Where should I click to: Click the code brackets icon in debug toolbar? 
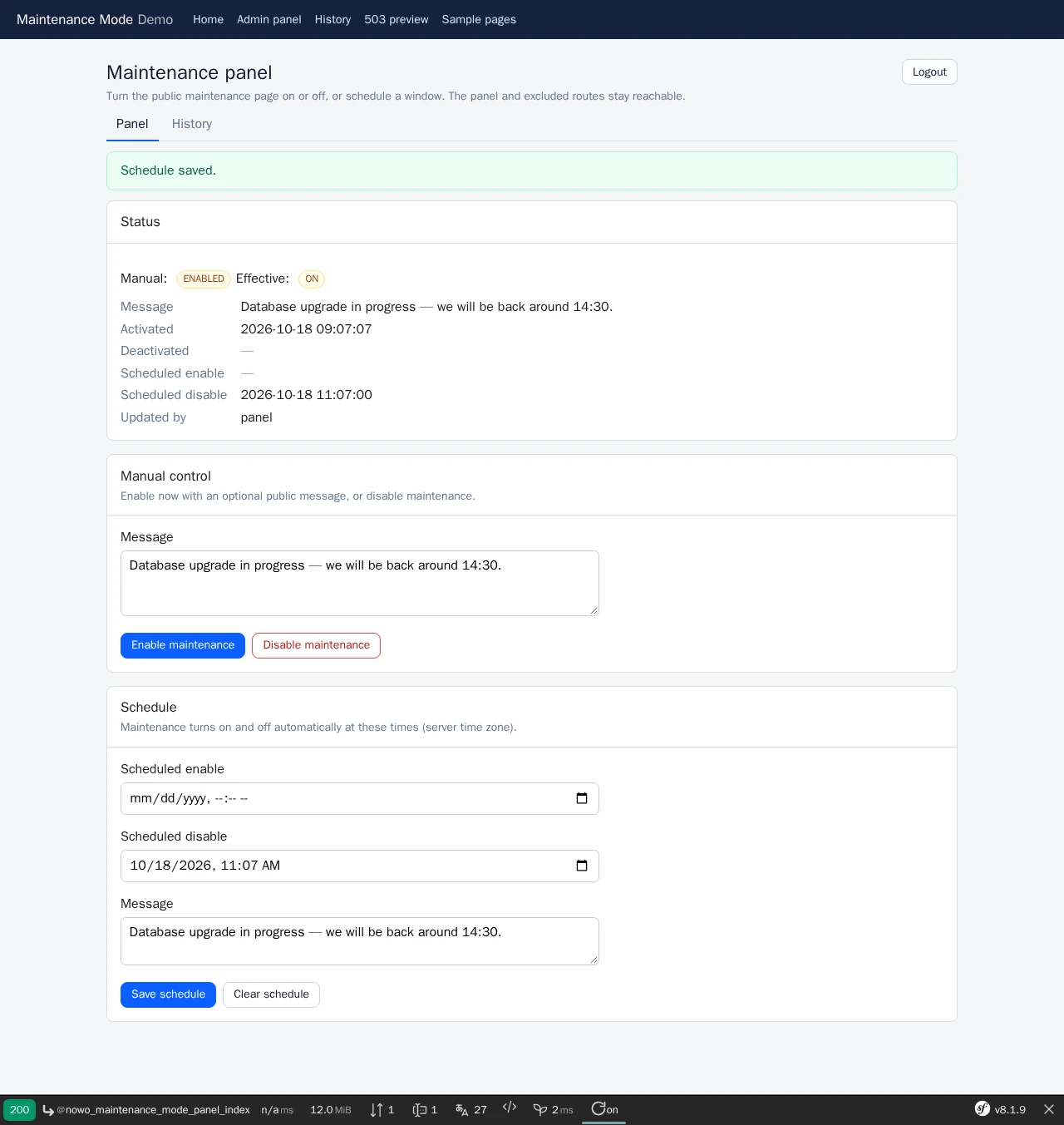click(510, 1107)
